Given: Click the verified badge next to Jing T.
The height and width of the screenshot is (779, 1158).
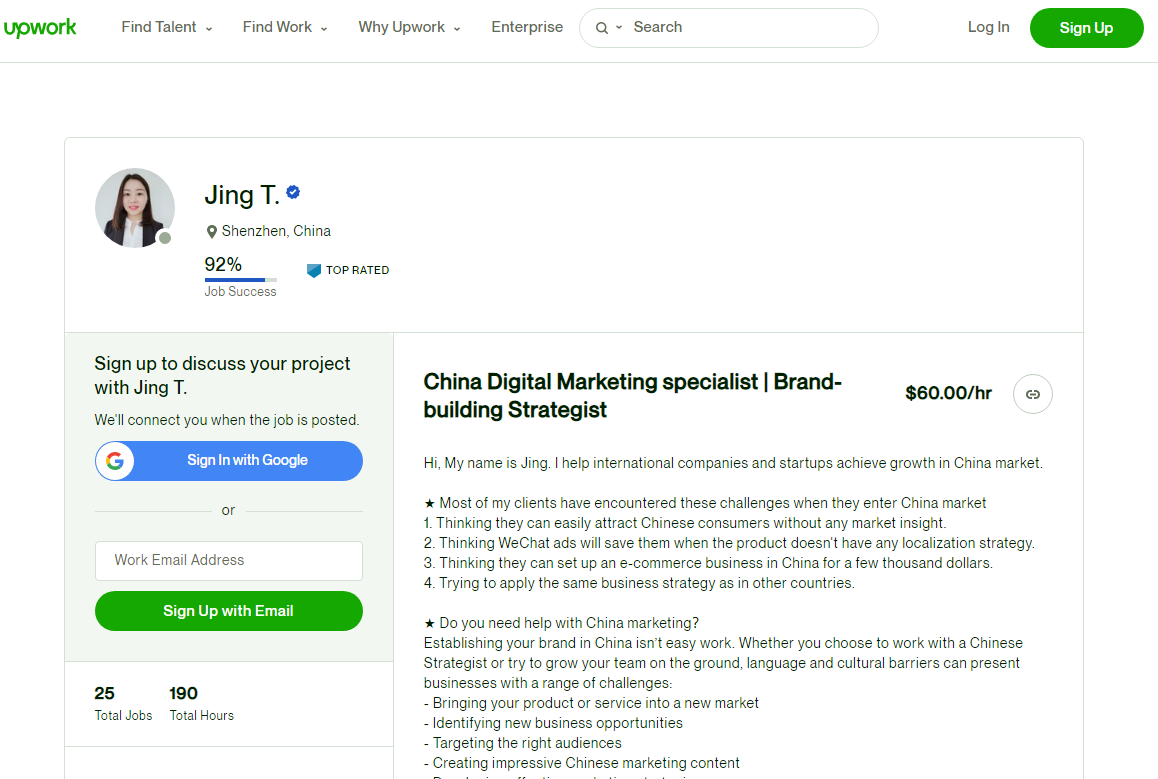Looking at the screenshot, I should [292, 192].
